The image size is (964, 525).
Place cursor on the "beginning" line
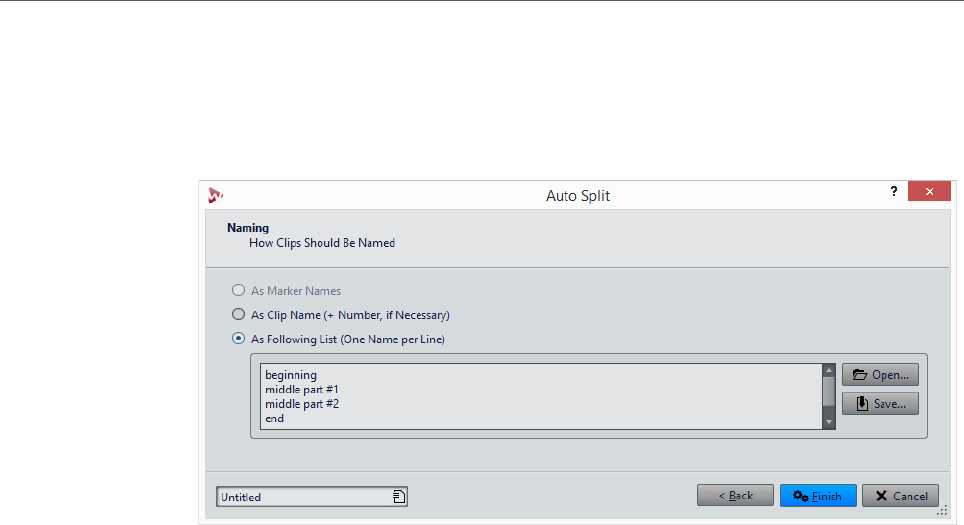click(292, 376)
